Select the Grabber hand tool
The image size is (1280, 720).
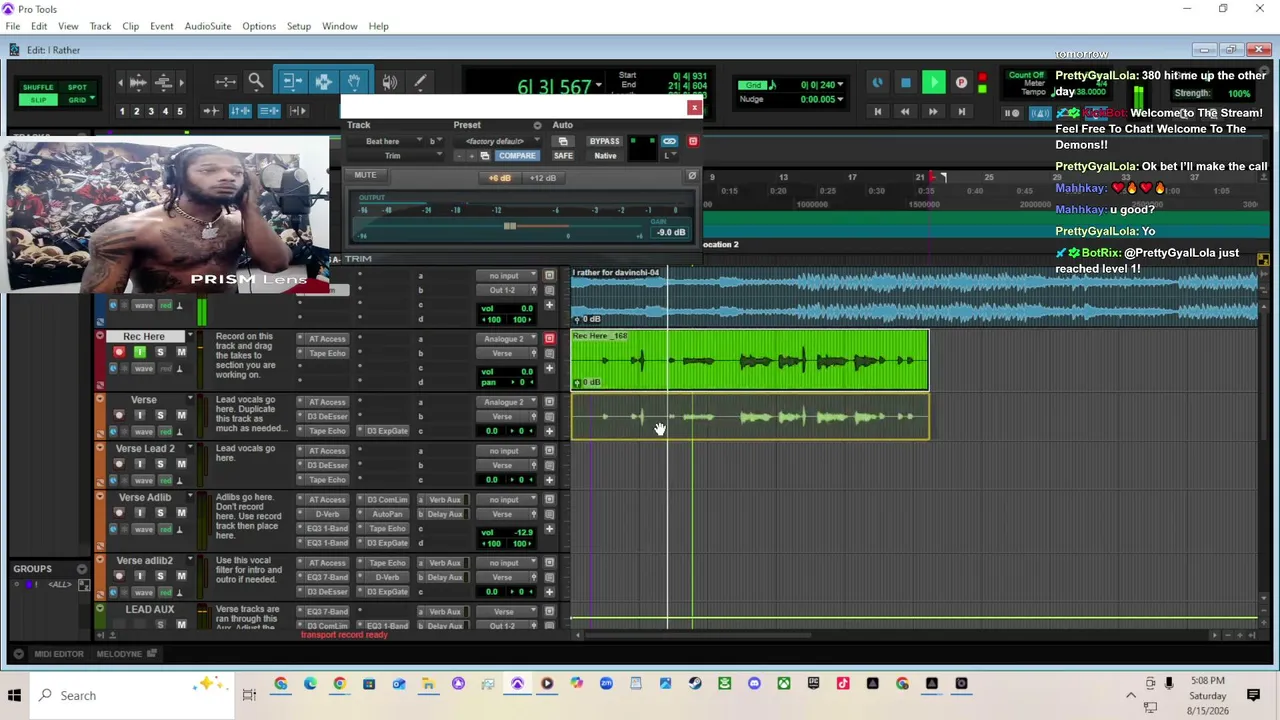[354, 82]
